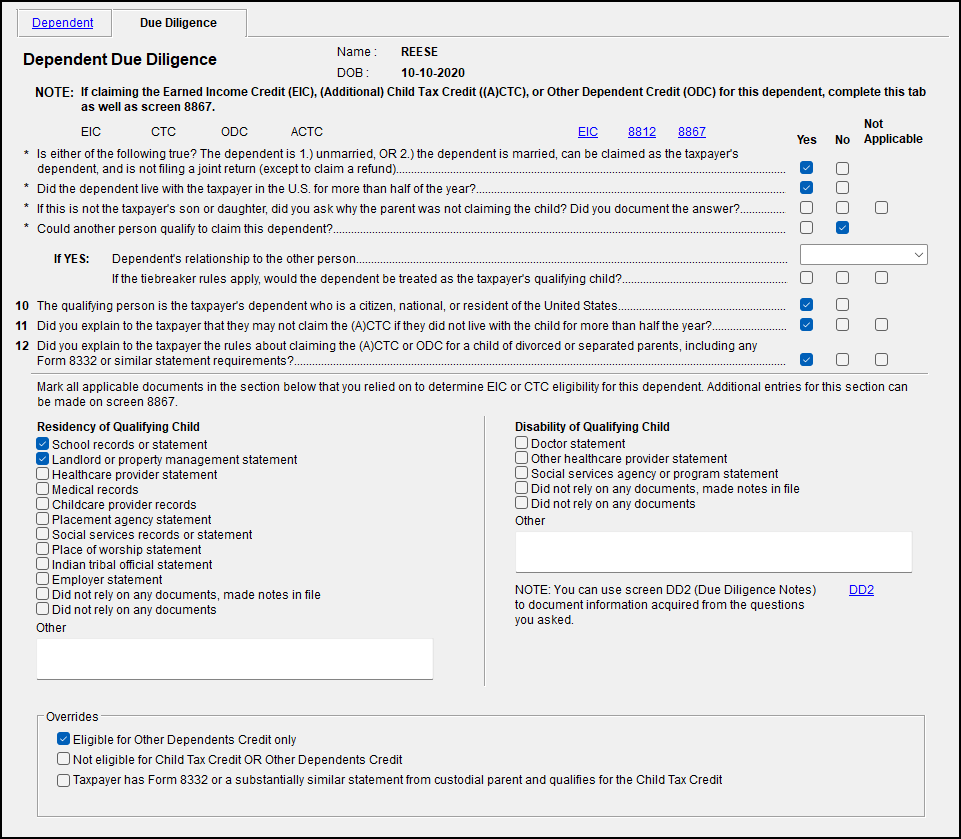Check disability Did not rely on any documents
Viewport: 961px width, 839px height.
coord(522,503)
